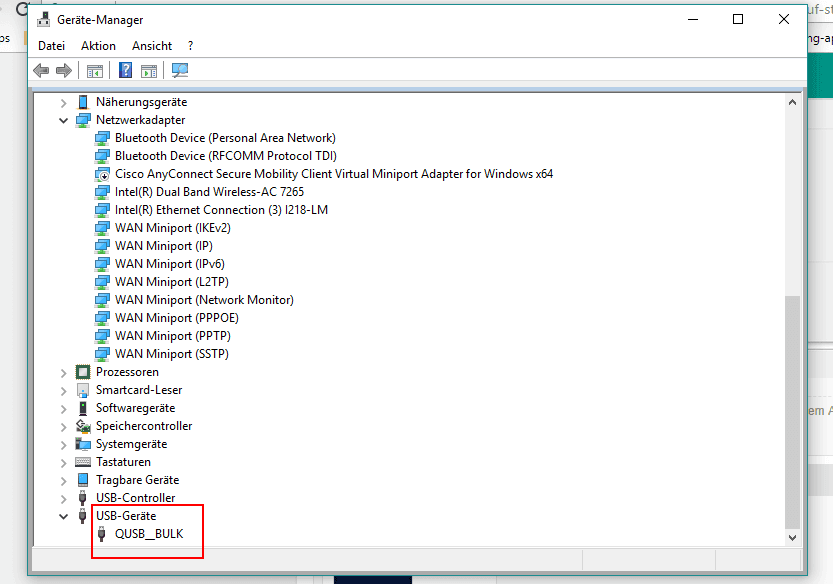Open Help via the blue question mark icon

[125, 70]
